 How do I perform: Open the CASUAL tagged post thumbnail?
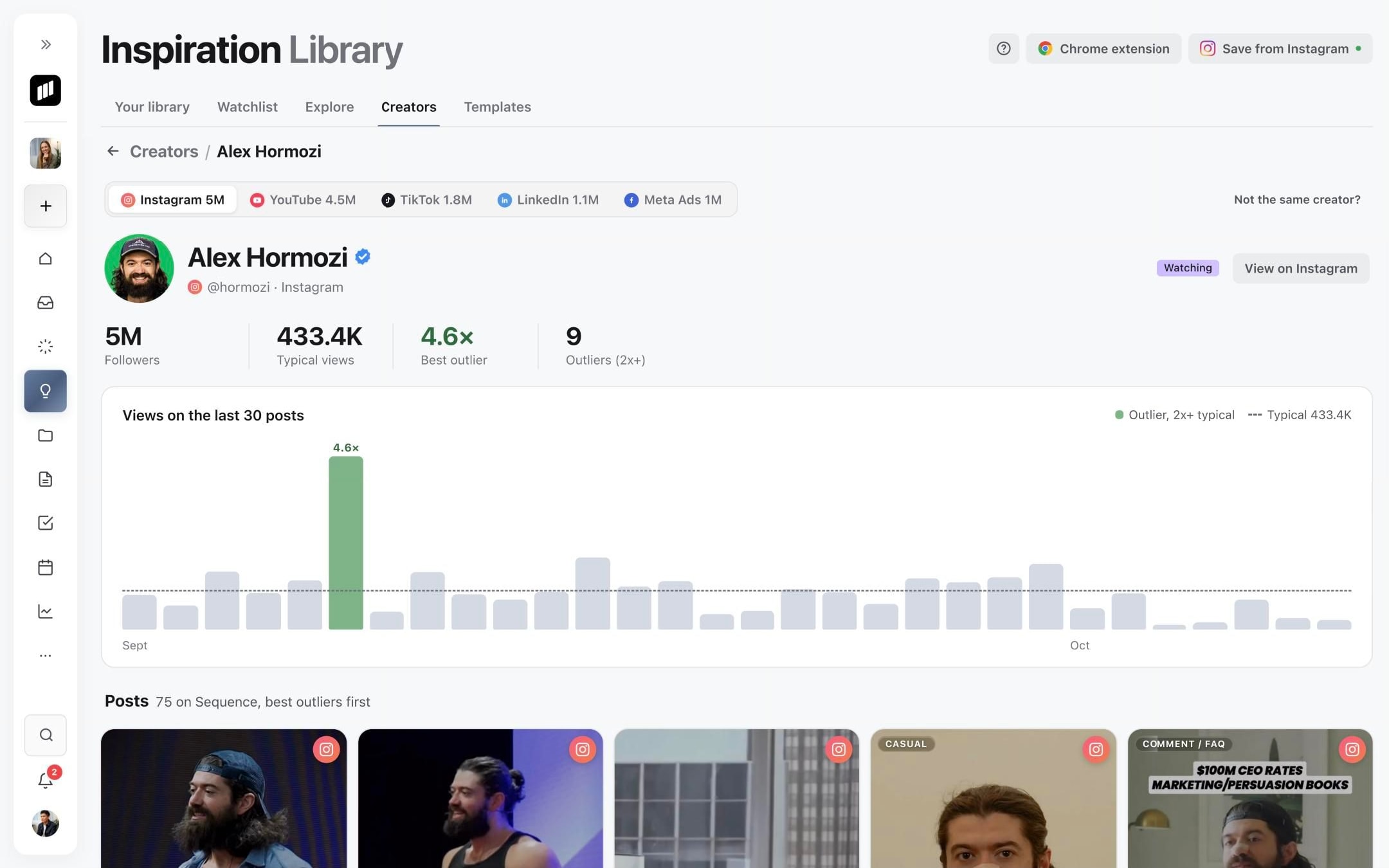994,799
